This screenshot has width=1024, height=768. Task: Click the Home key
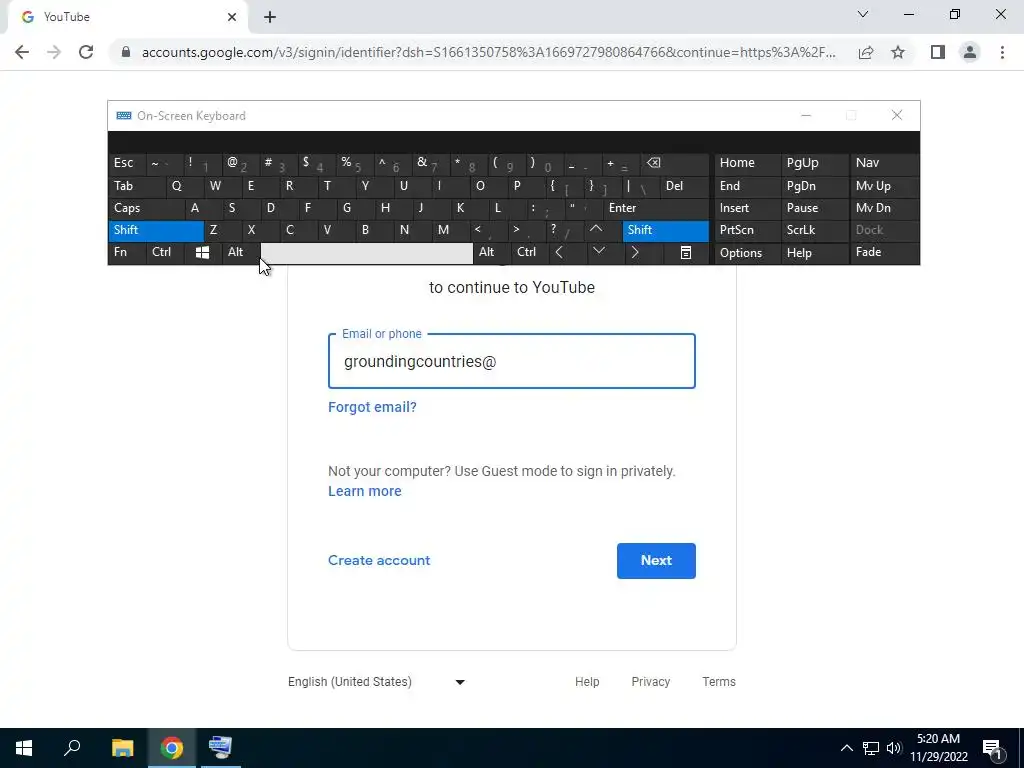747,163
